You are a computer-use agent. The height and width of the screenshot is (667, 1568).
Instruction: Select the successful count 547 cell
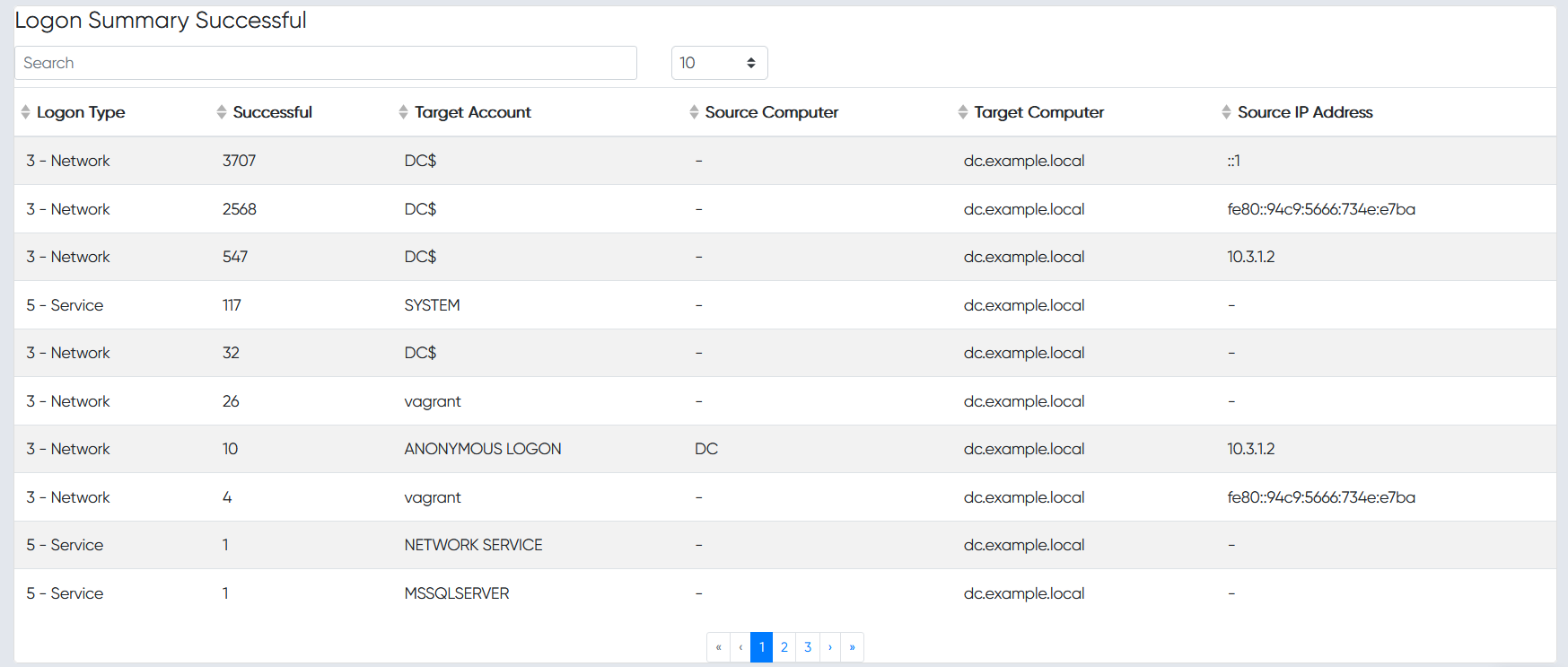click(235, 257)
